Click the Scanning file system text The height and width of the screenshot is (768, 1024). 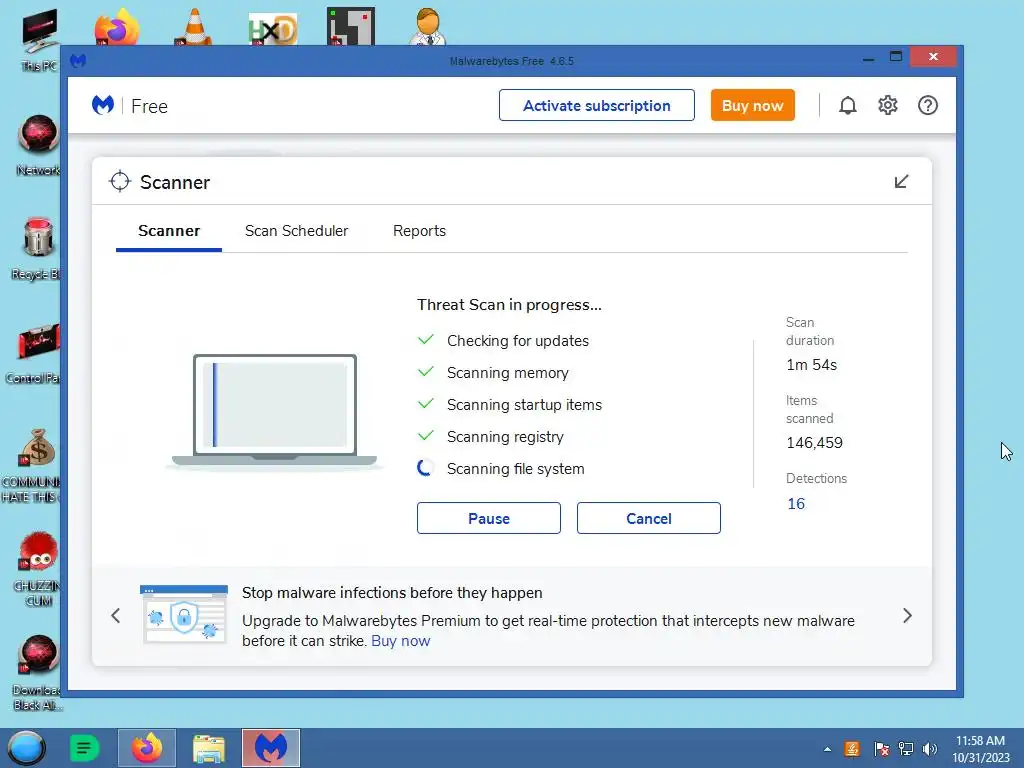point(515,469)
